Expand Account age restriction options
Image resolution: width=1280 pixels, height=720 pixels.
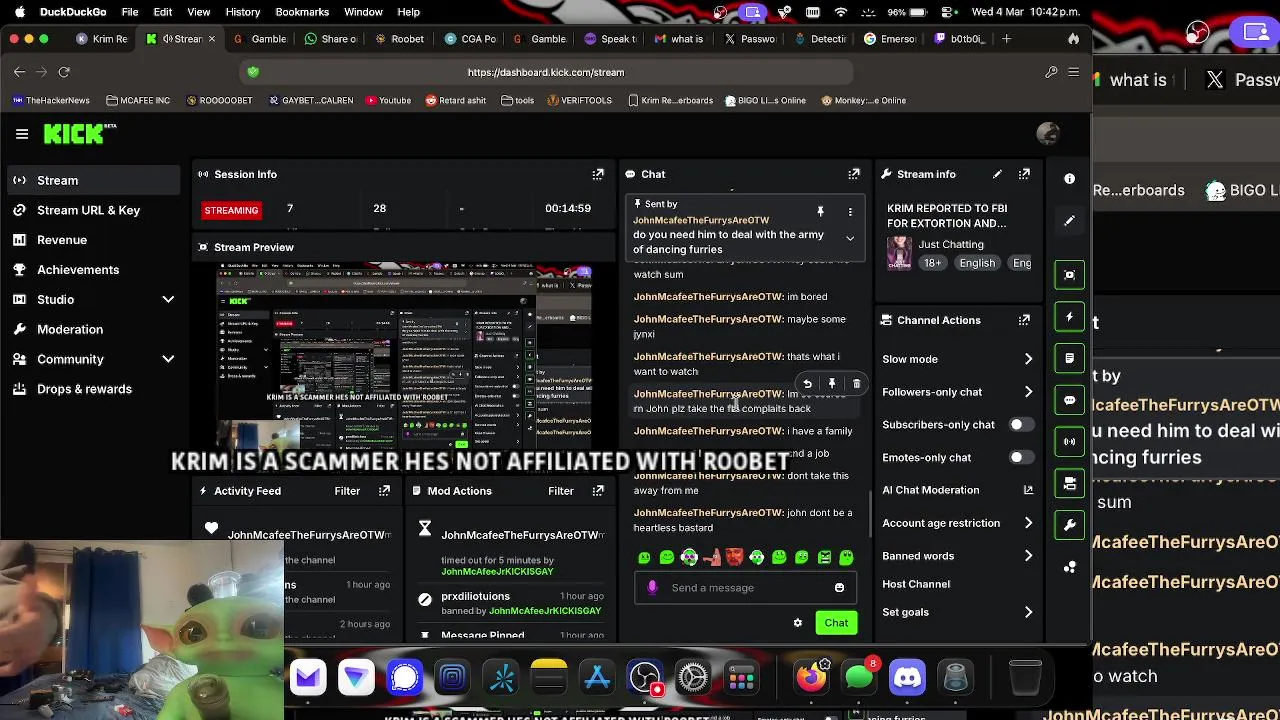click(x=1028, y=523)
